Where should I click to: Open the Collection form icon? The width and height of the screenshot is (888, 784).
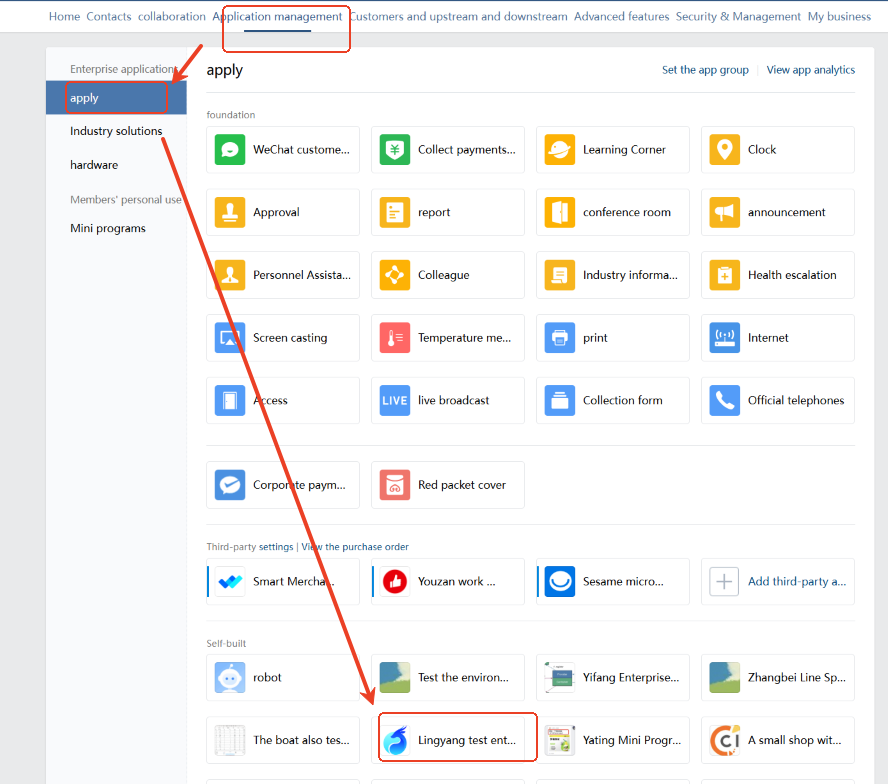(x=560, y=400)
